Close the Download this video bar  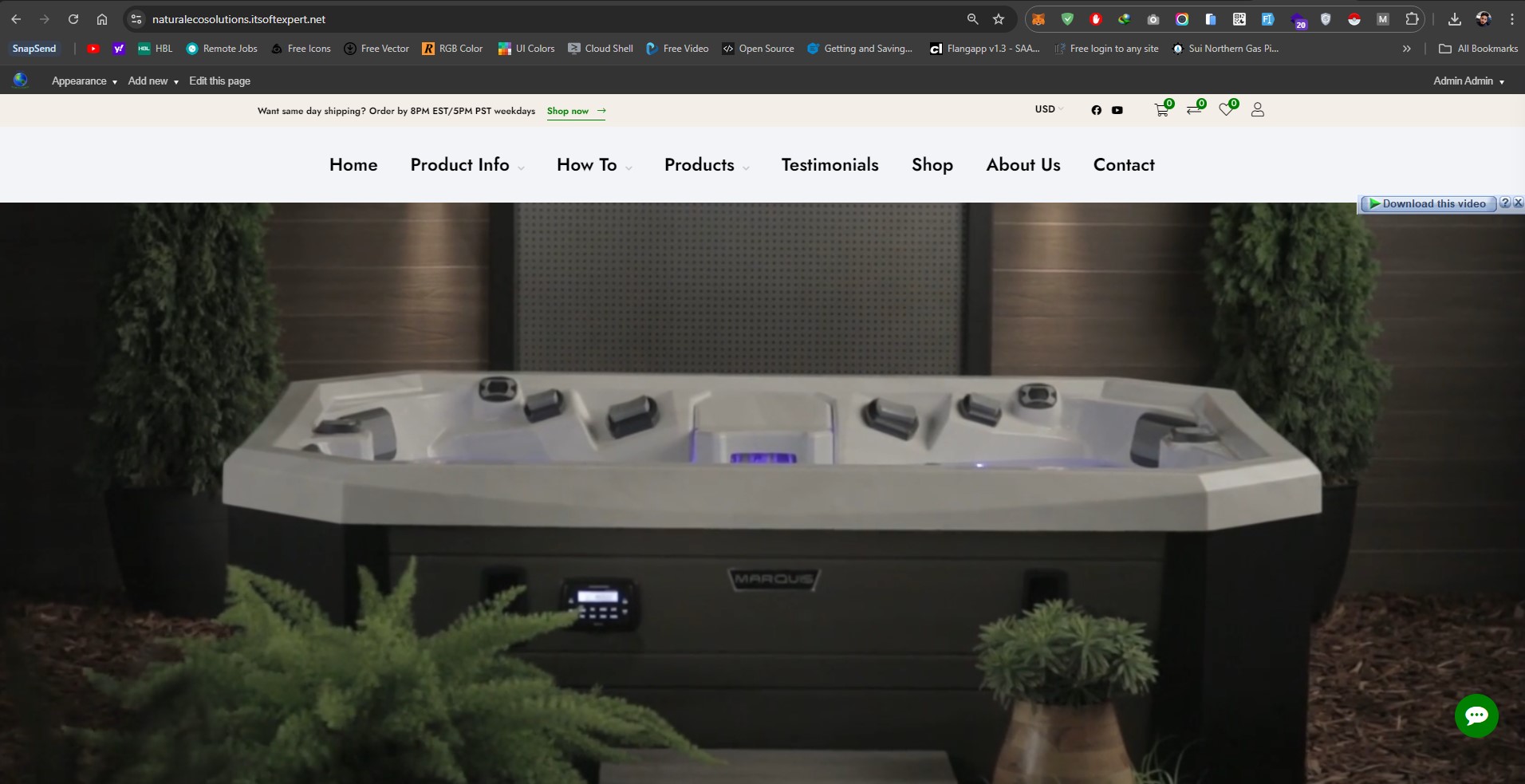(1518, 203)
